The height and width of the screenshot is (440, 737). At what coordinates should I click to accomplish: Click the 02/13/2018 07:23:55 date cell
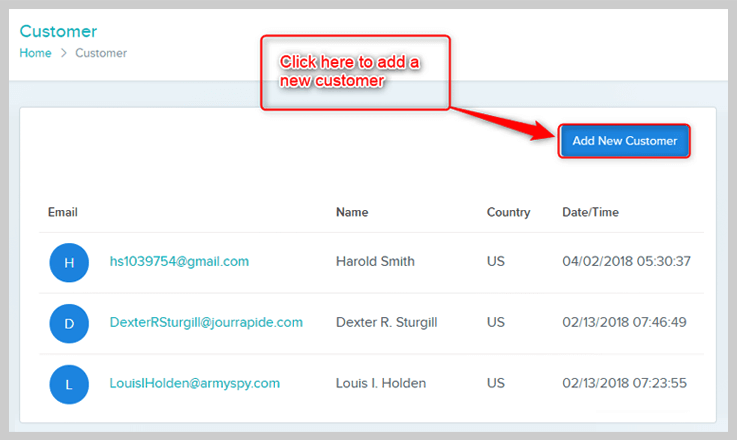pyautogui.click(x=624, y=384)
